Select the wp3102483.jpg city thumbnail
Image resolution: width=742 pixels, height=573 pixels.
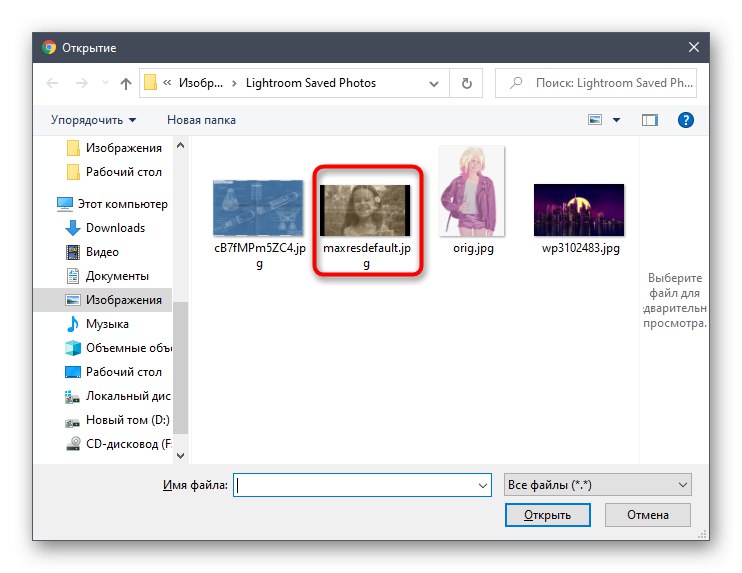click(579, 210)
